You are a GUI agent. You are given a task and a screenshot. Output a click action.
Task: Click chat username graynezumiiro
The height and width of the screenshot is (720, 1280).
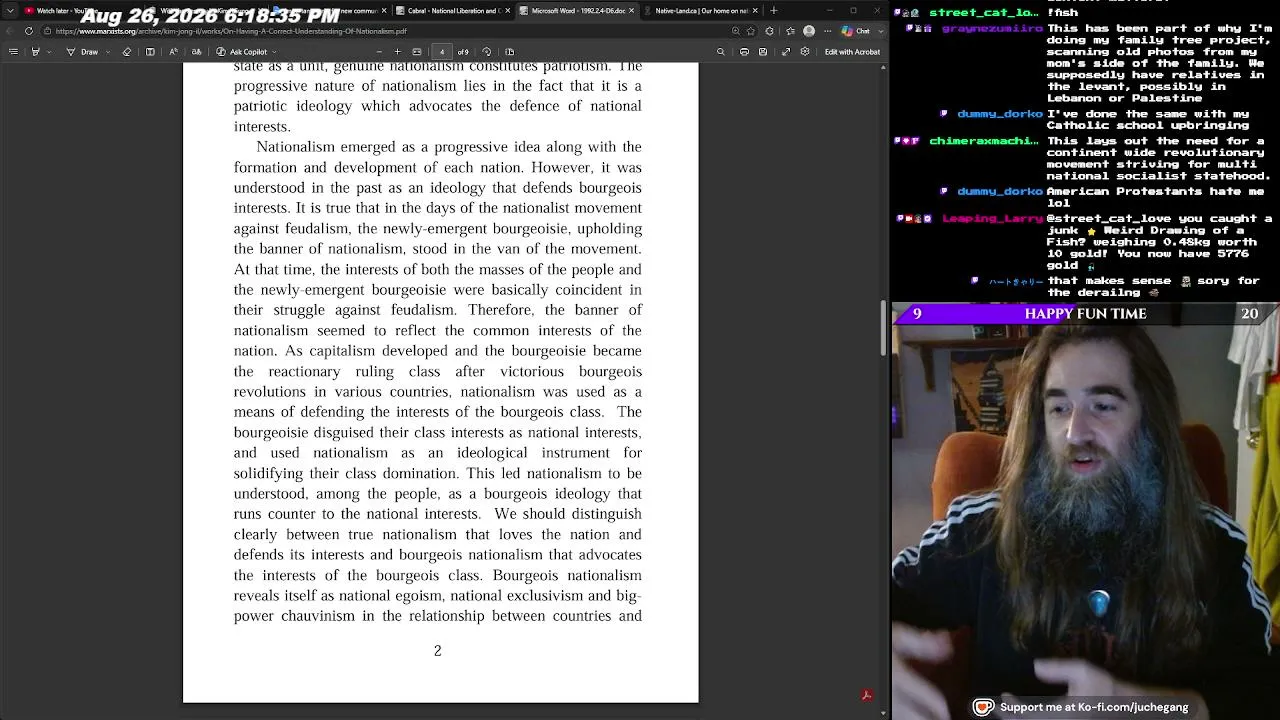[x=993, y=28]
